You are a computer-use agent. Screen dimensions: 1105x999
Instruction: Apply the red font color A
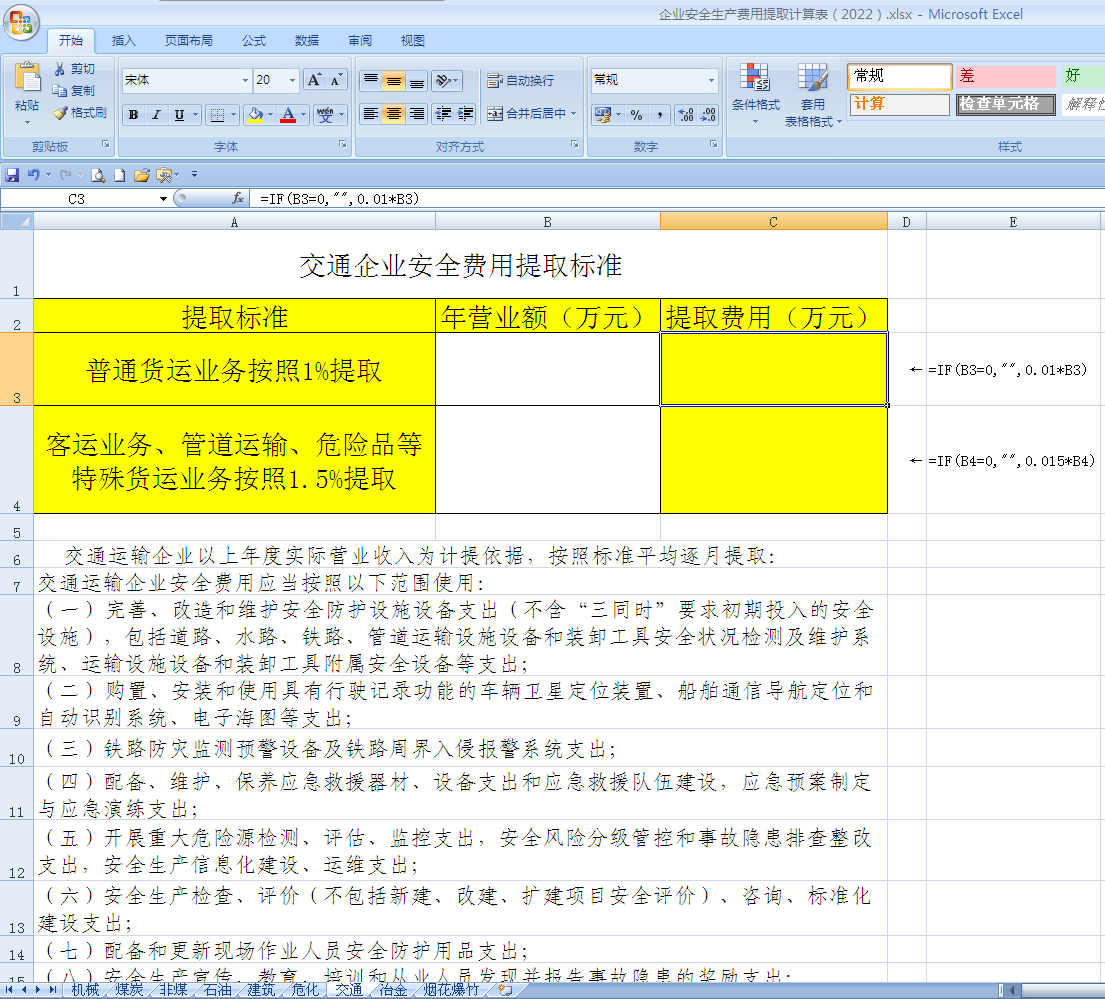coord(288,115)
